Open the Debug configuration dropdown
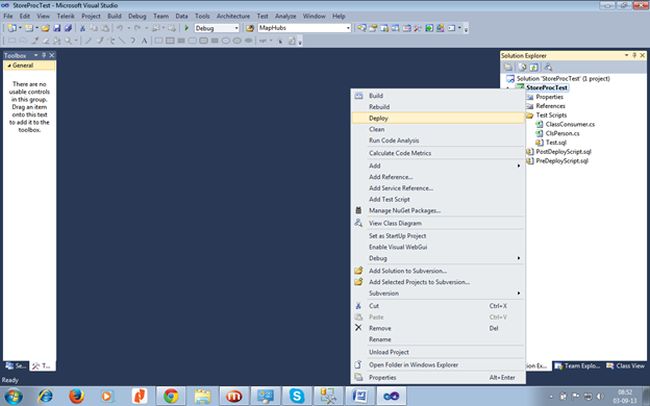 [237, 28]
